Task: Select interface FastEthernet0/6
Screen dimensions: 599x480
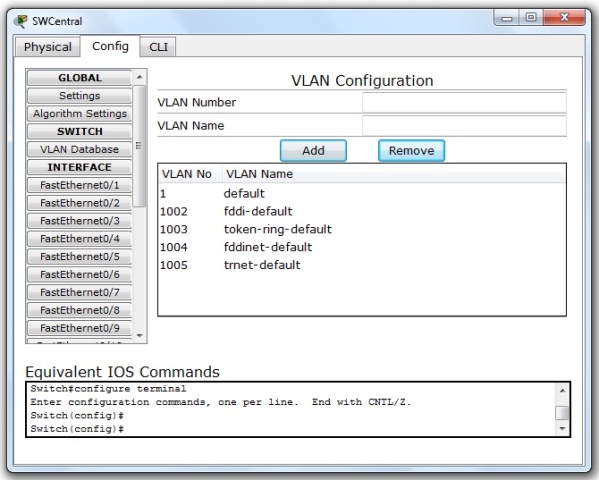Action: point(79,274)
